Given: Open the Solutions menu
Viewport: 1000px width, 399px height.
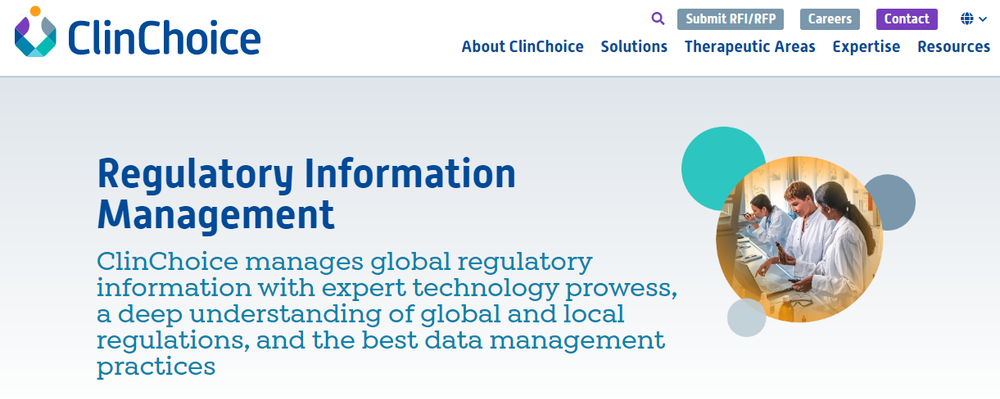Looking at the screenshot, I should click(634, 47).
